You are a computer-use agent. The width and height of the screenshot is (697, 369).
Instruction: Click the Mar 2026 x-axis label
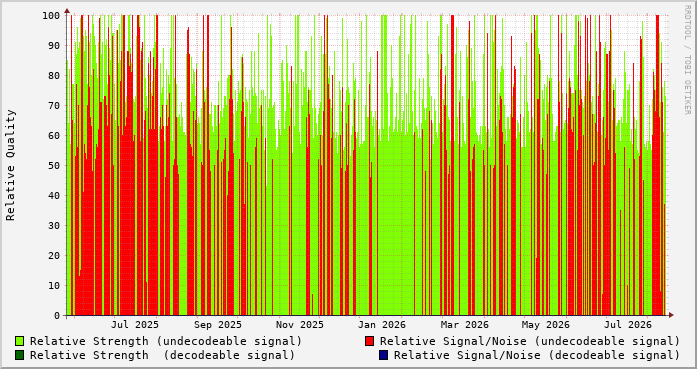coord(465,325)
